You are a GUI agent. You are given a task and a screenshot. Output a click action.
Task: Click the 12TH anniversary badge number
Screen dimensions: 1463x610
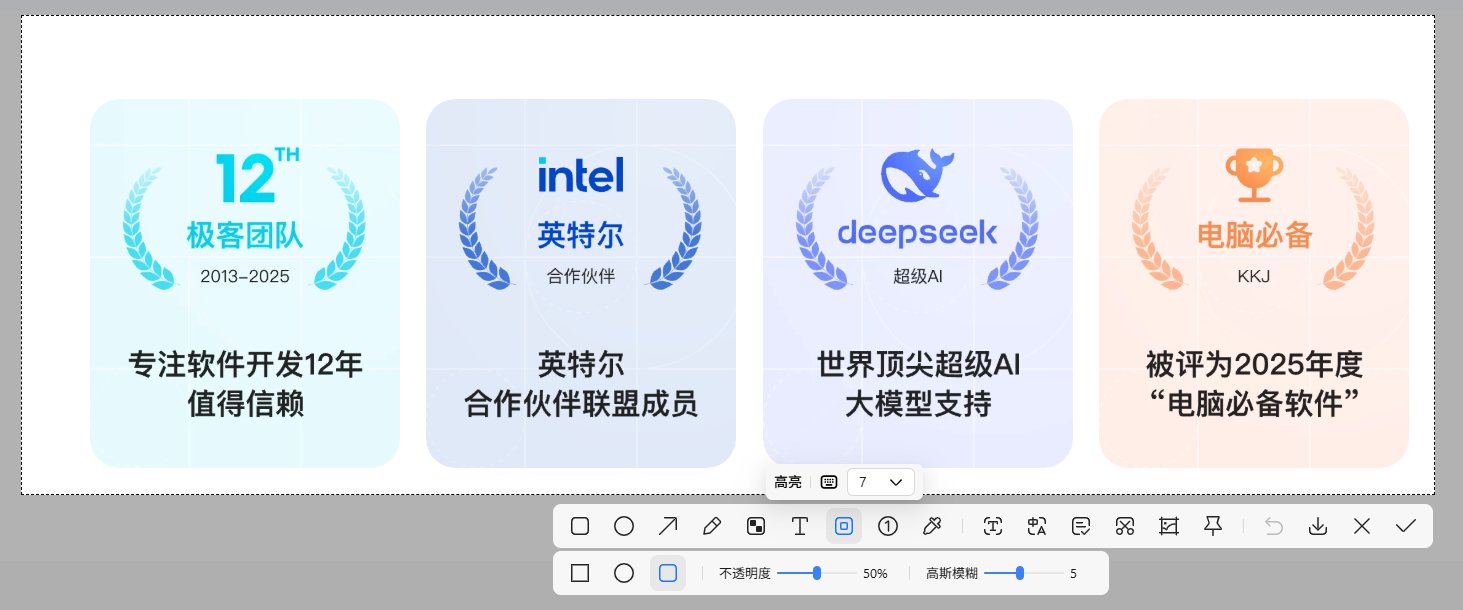click(x=257, y=176)
